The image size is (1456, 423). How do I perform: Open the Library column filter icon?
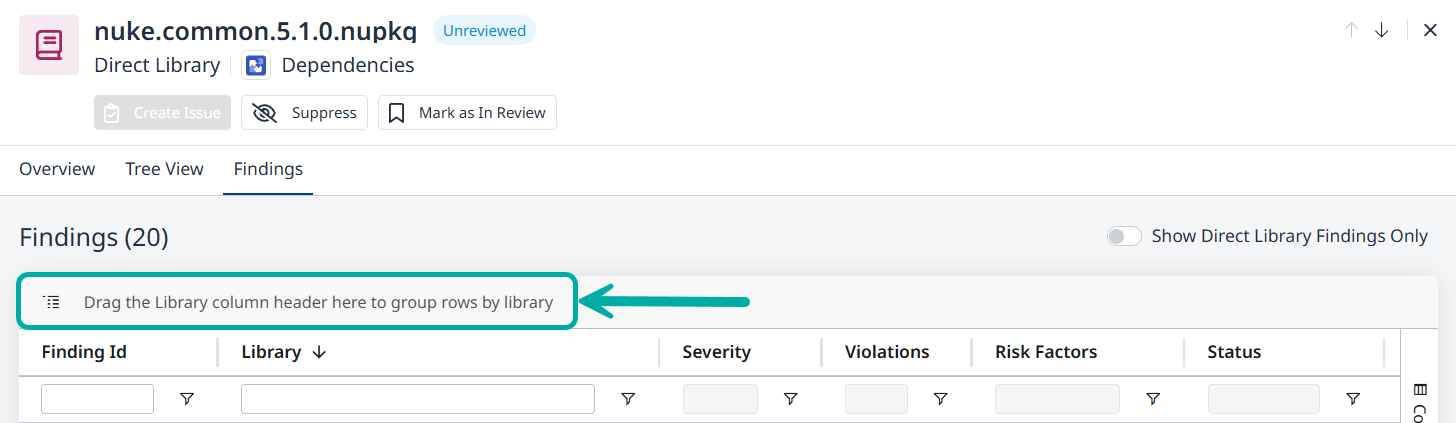click(x=628, y=399)
